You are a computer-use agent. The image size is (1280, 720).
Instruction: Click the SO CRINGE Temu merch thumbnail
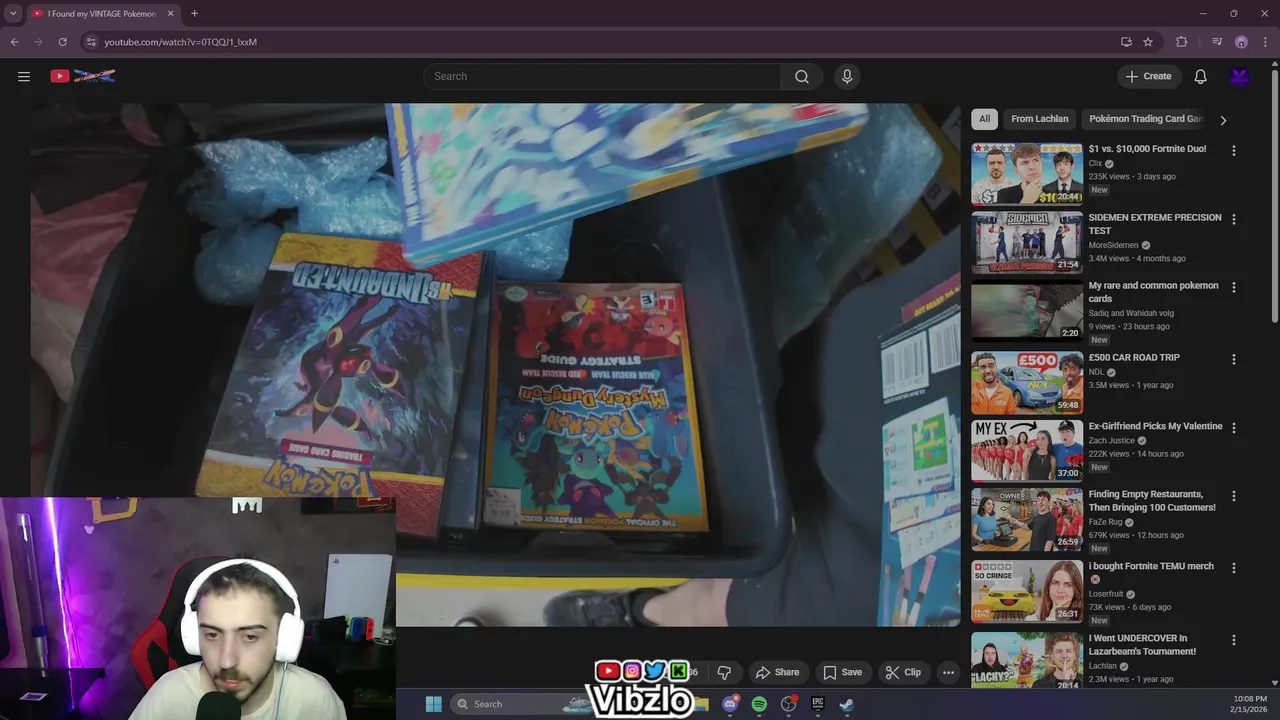point(1027,591)
